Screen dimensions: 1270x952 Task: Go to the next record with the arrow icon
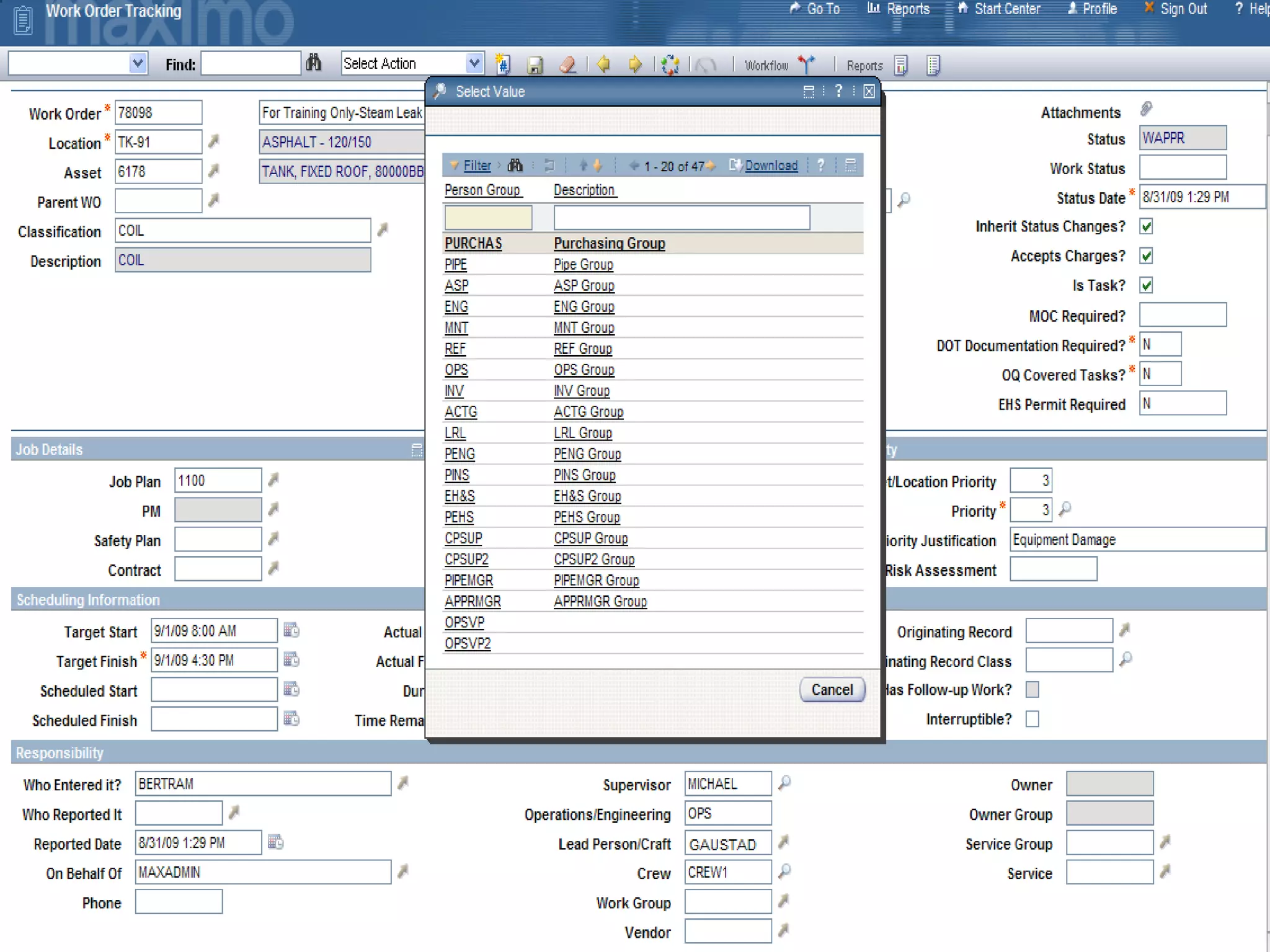point(634,64)
